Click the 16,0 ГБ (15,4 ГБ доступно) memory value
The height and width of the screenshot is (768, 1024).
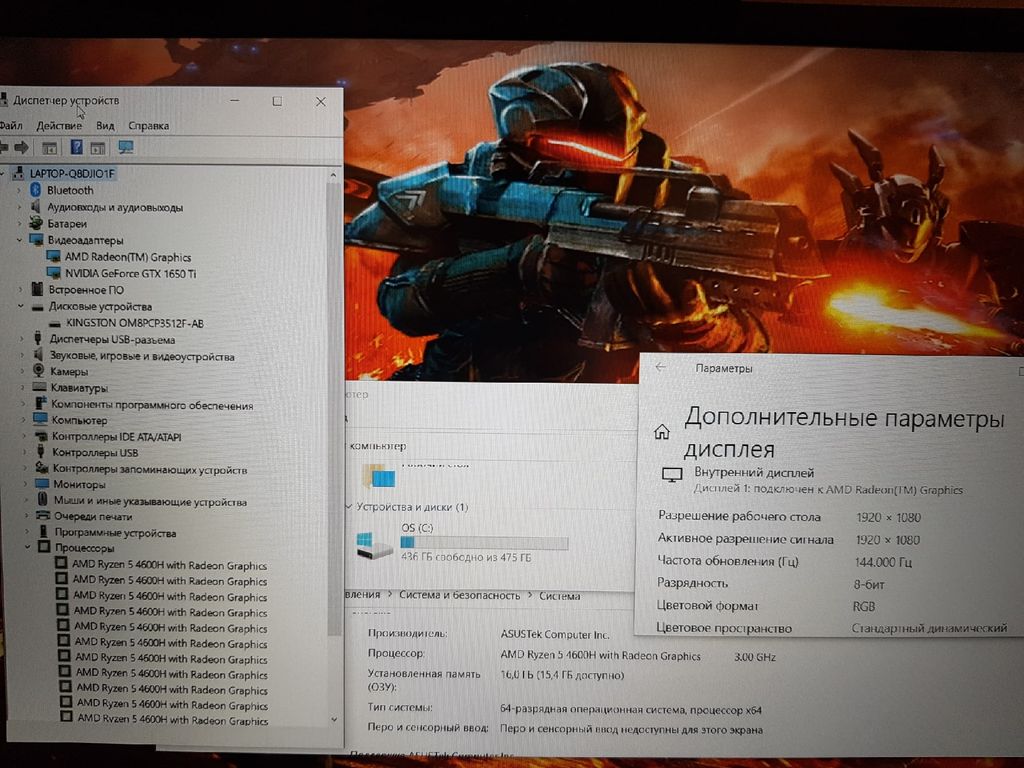(x=562, y=675)
